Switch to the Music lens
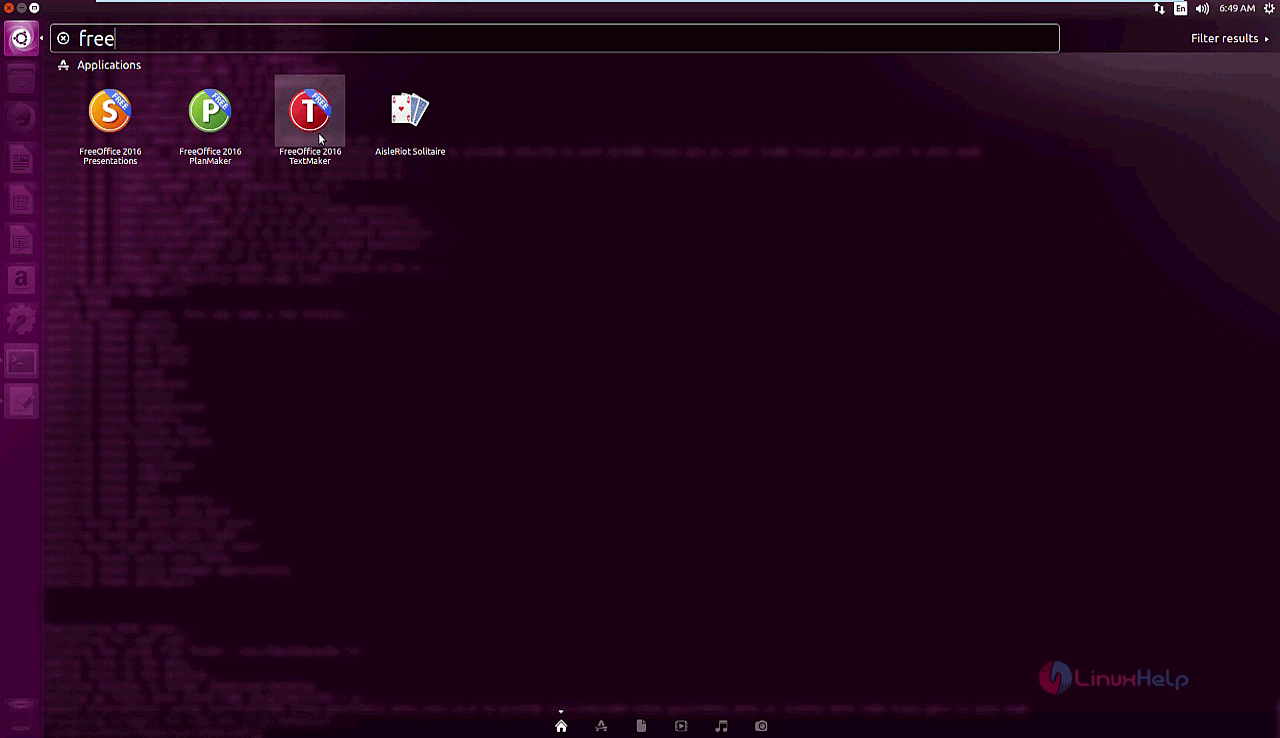Screen dimensions: 1280x738 (x=721, y=726)
